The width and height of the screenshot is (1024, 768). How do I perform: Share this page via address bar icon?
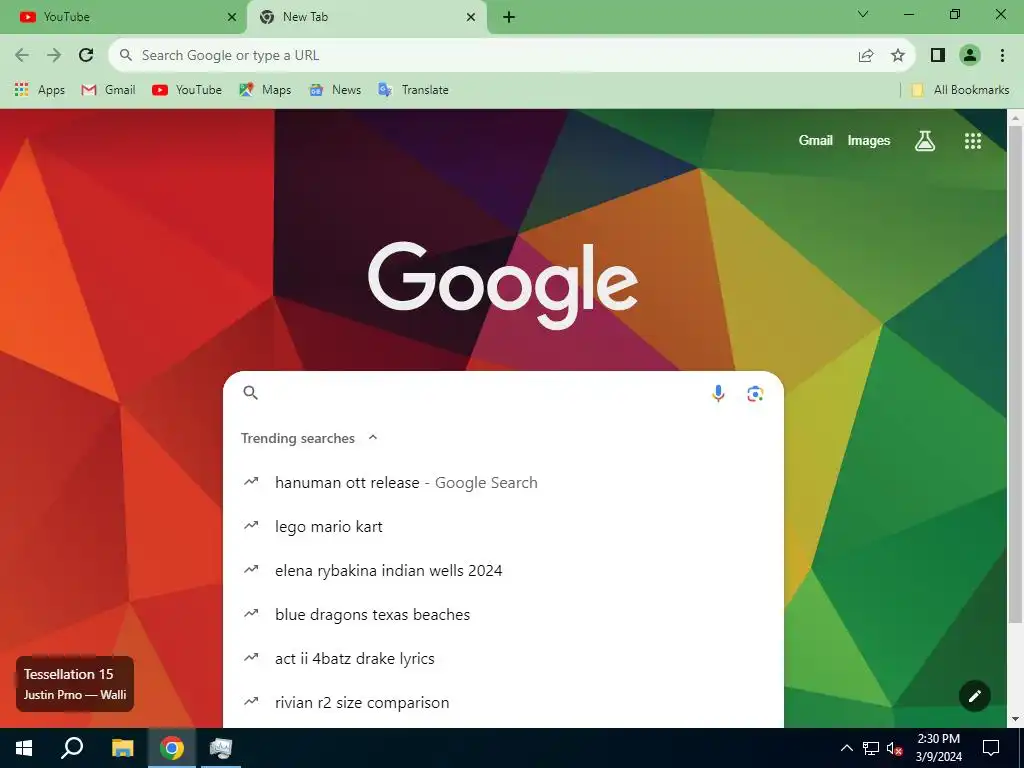click(866, 56)
